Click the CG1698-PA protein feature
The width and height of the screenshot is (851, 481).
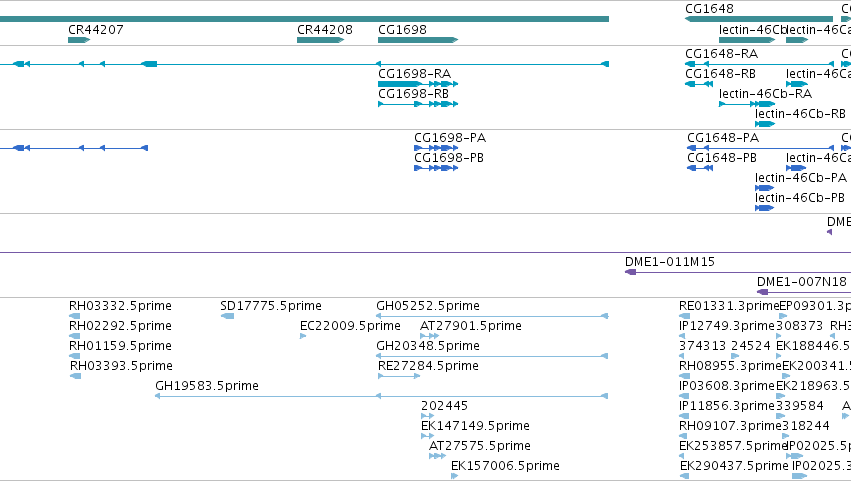(x=436, y=148)
